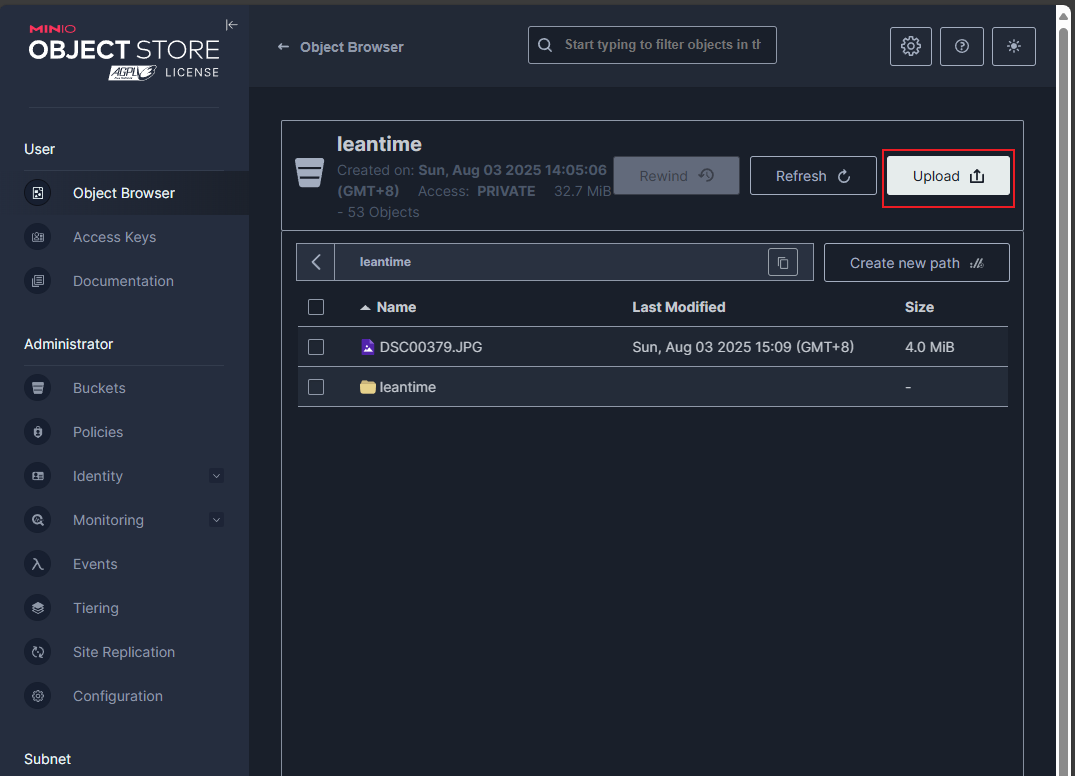Sort by Last Modified column header
This screenshot has height=776, width=1075.
[x=679, y=307]
